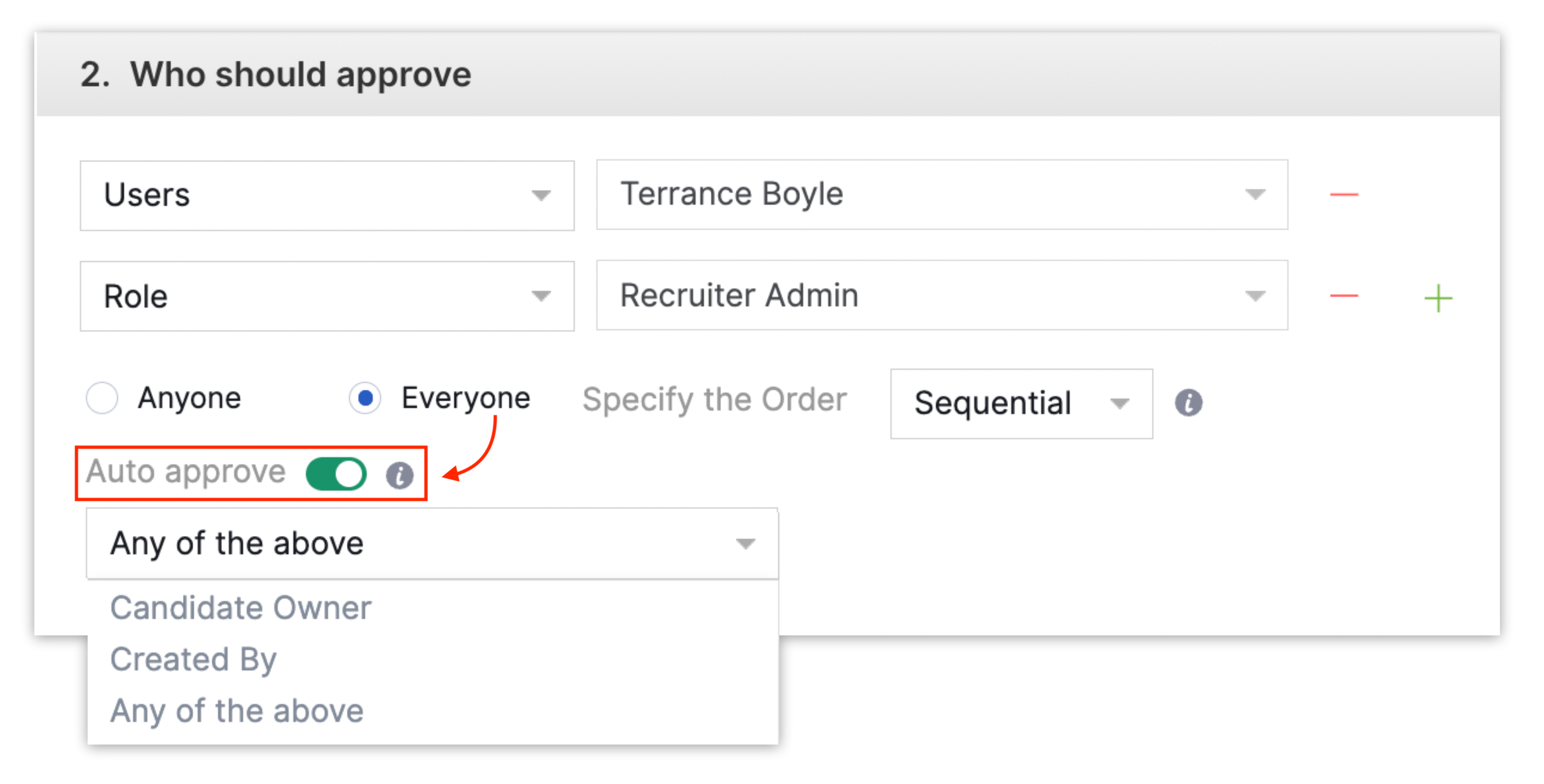Select the Everyone radio button

click(x=365, y=398)
